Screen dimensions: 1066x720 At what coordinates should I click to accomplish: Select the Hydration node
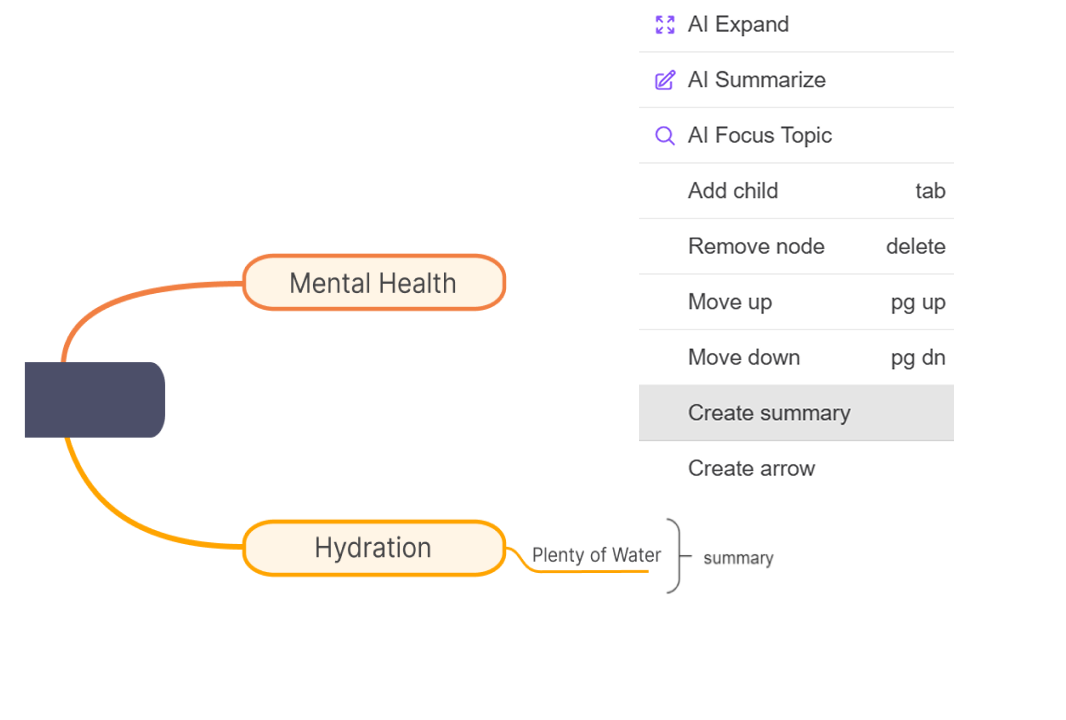pos(373,548)
